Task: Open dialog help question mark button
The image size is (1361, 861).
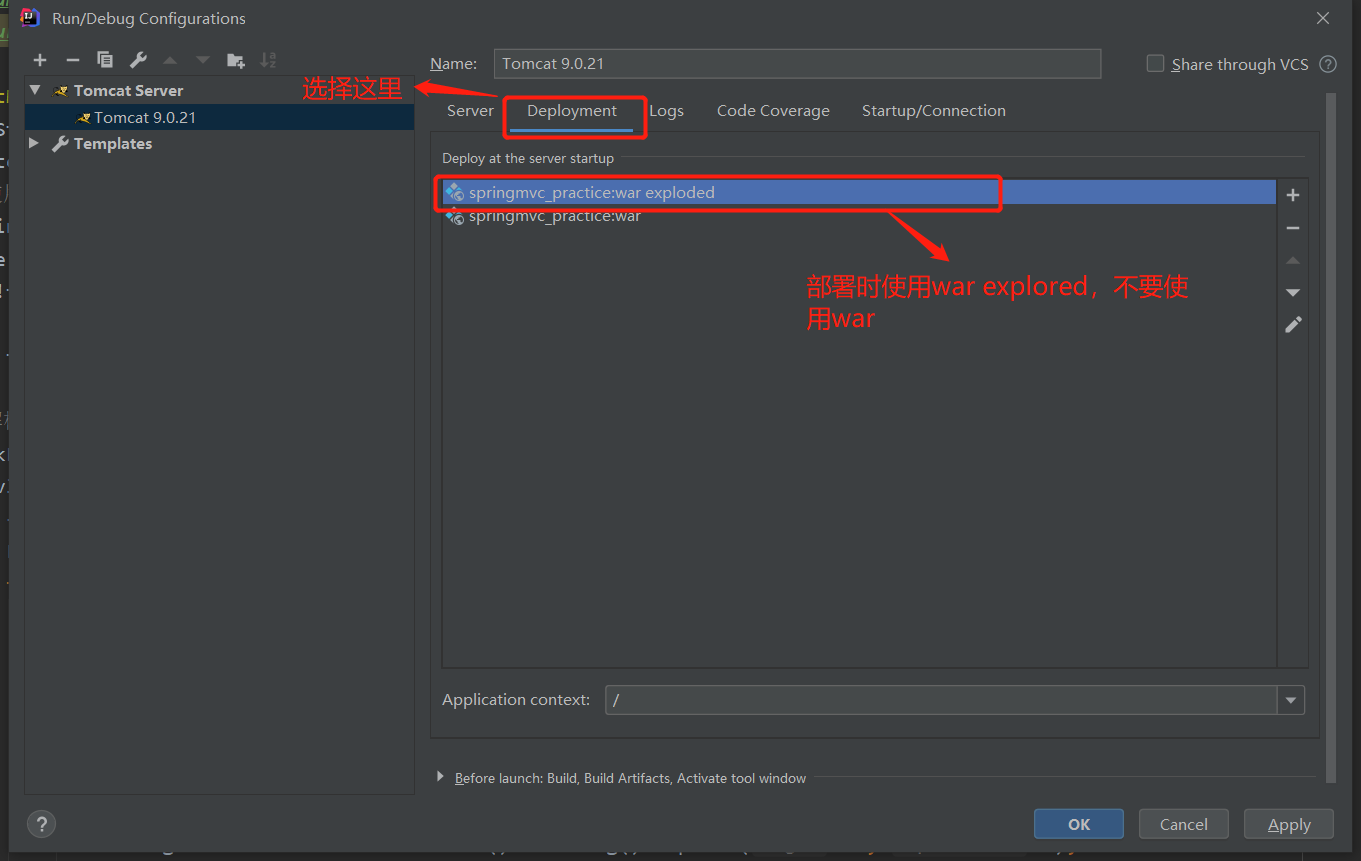Action: (41, 825)
